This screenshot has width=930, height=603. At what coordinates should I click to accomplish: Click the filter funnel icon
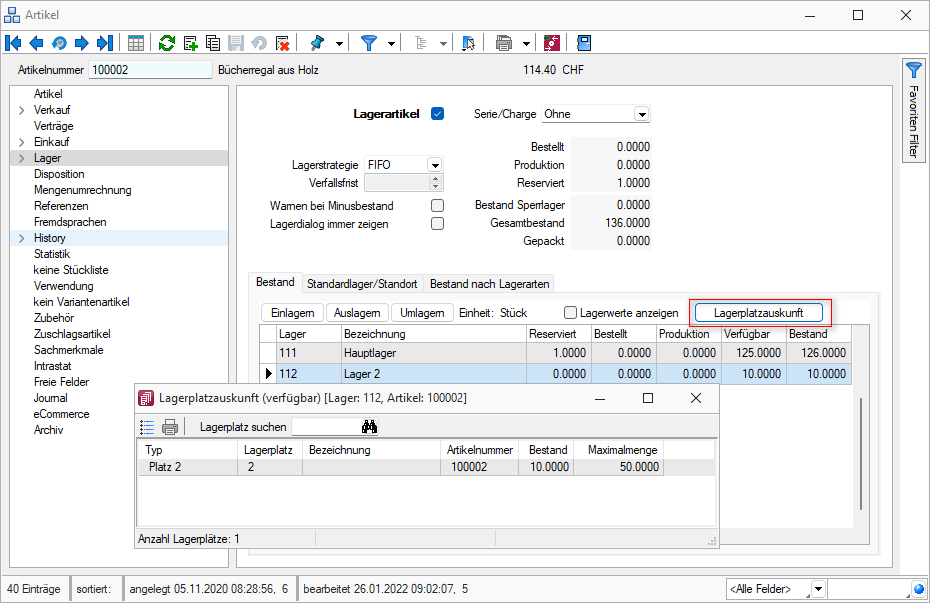coord(369,43)
